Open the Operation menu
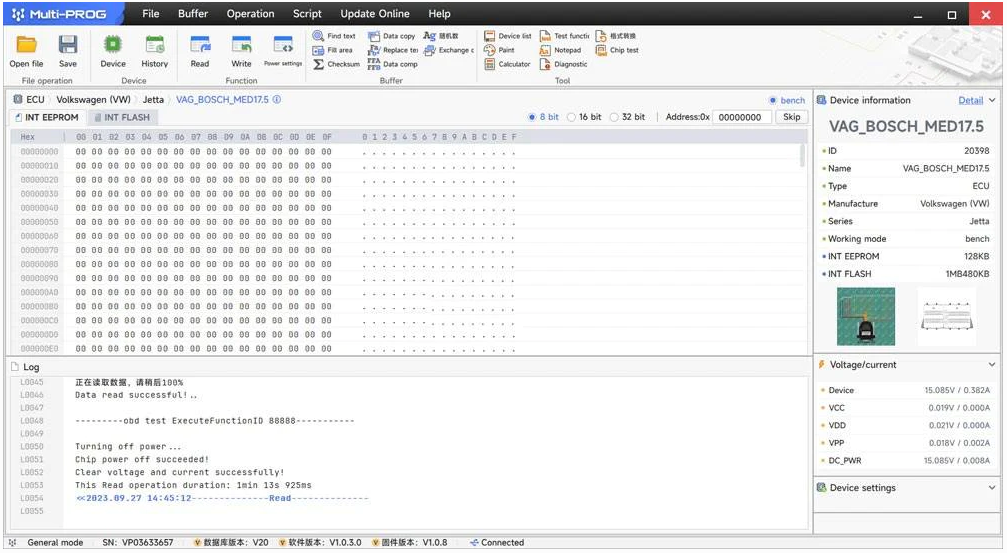The height and width of the screenshot is (553, 1007). pos(250,13)
